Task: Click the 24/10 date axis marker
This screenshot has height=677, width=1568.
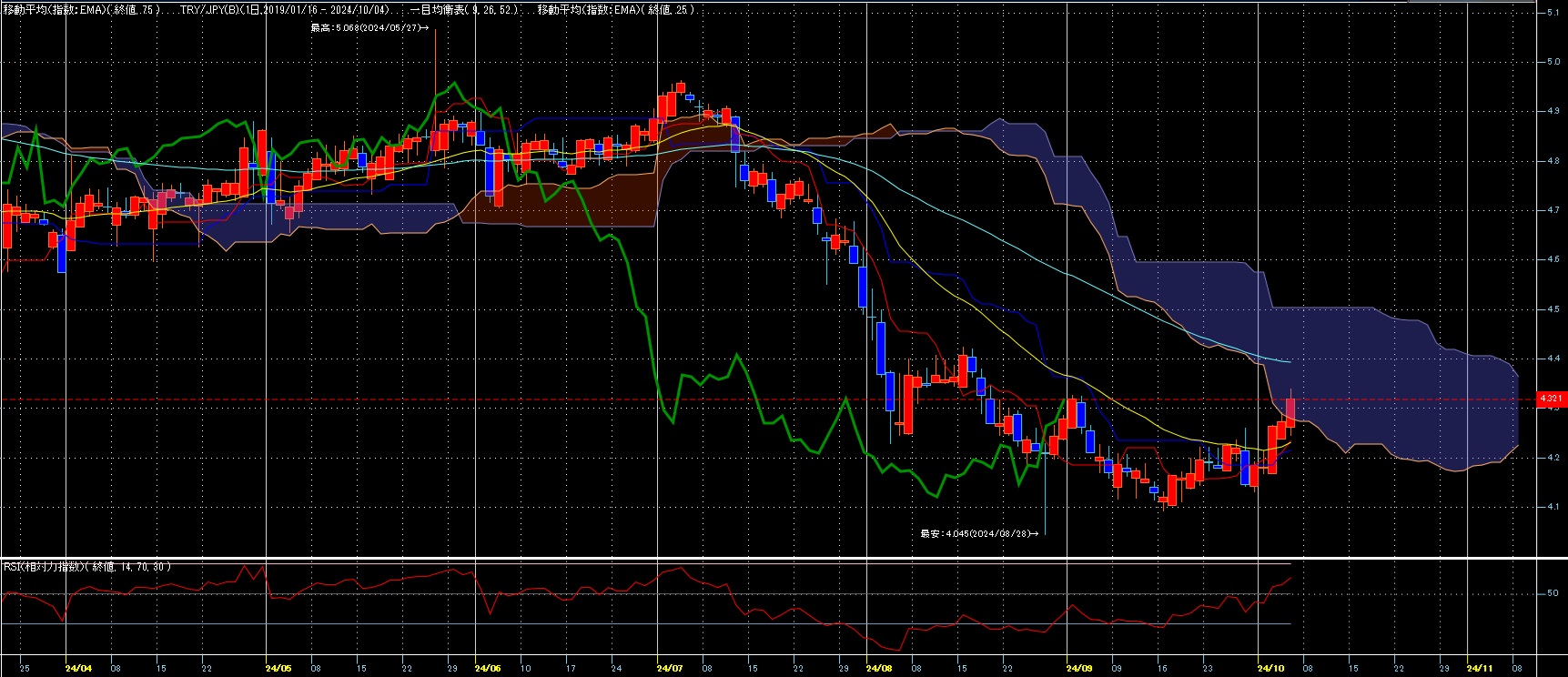Action: (x=1270, y=668)
